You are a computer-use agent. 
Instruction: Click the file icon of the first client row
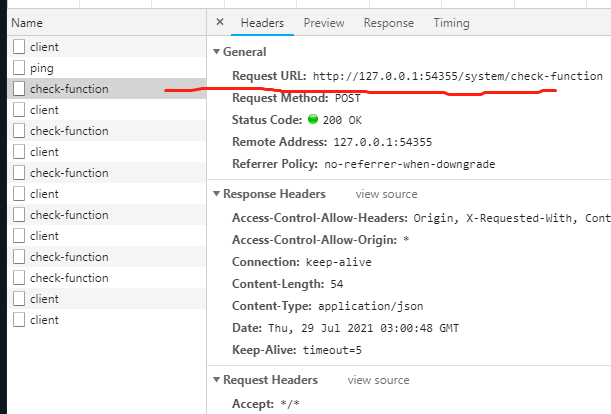pos(19,47)
